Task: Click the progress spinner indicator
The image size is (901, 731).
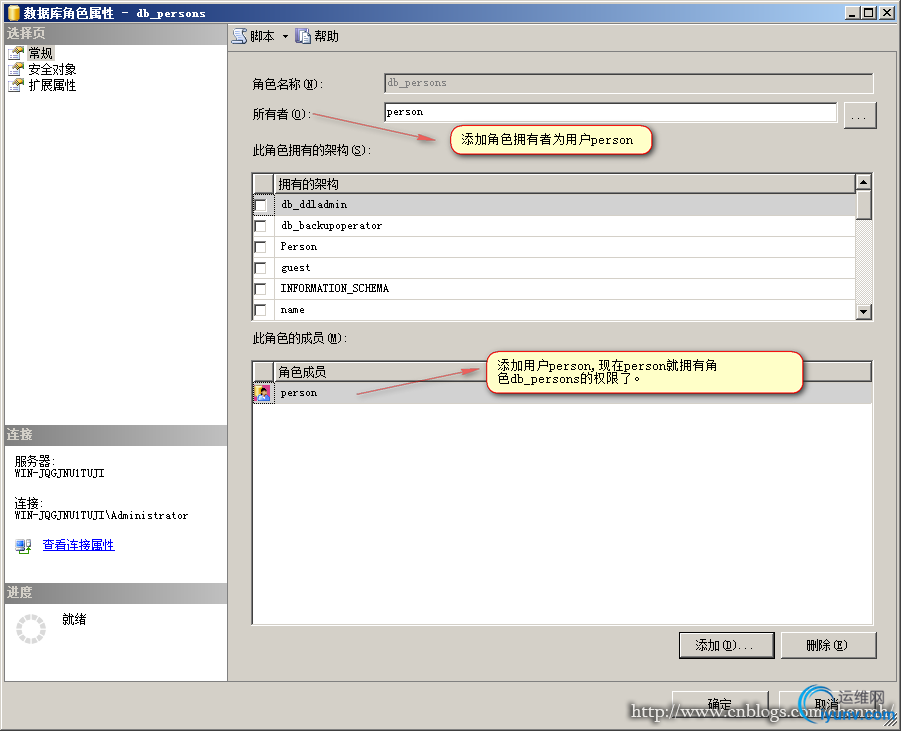Action: pyautogui.click(x=31, y=629)
